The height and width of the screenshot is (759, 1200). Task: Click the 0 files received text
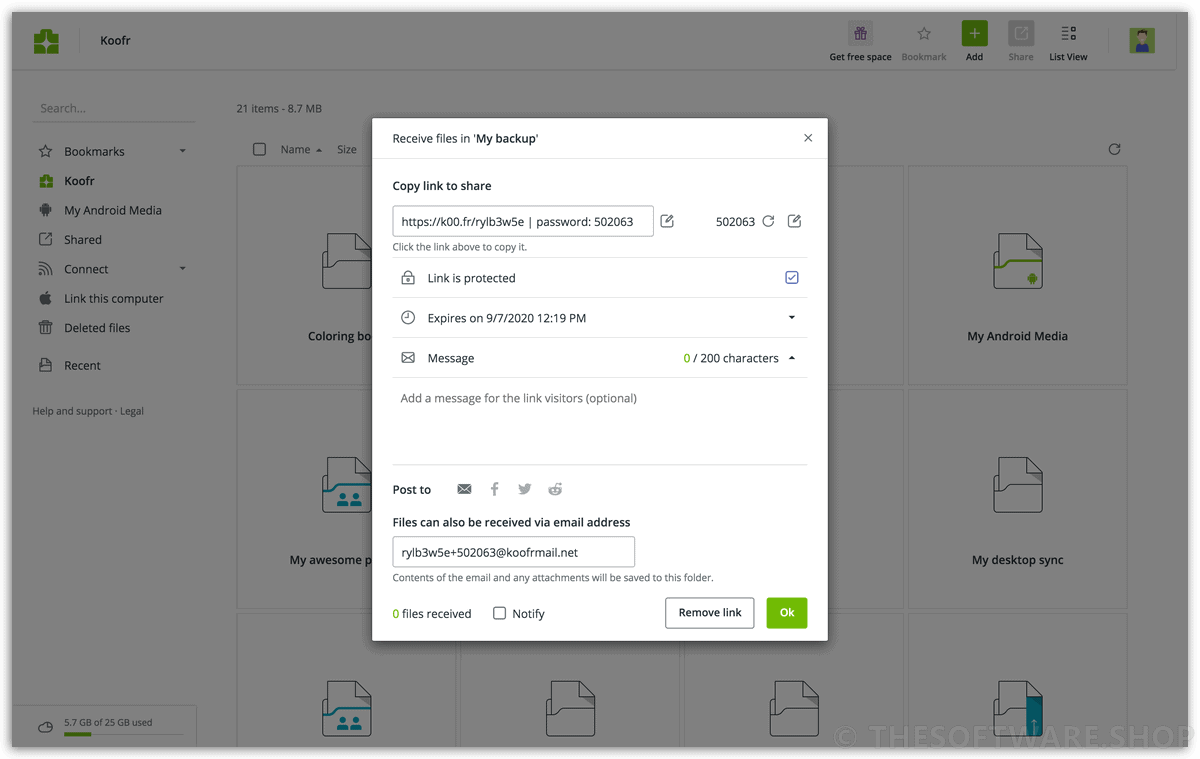pyautogui.click(x=432, y=614)
